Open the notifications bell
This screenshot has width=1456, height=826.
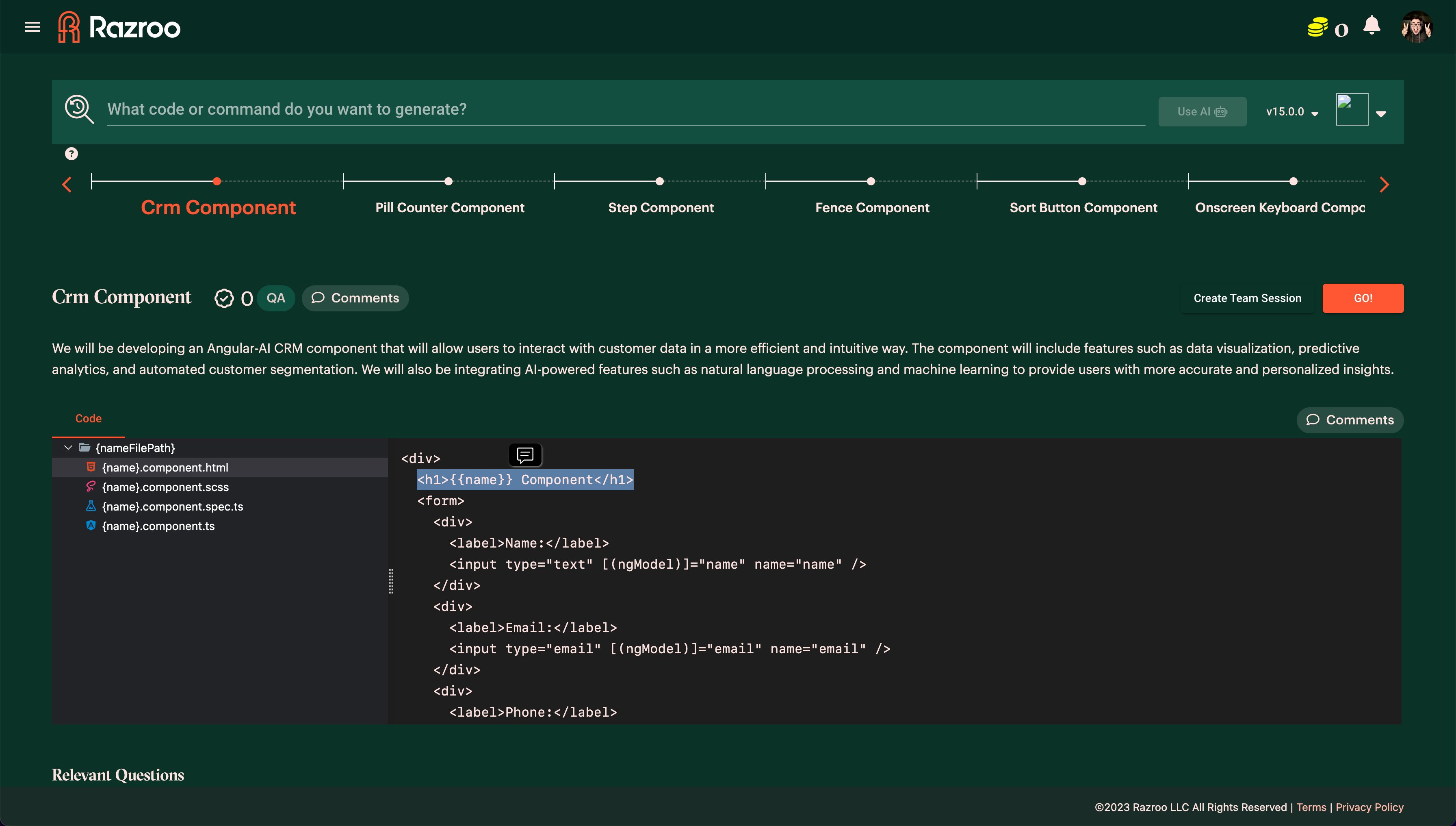[x=1371, y=26]
